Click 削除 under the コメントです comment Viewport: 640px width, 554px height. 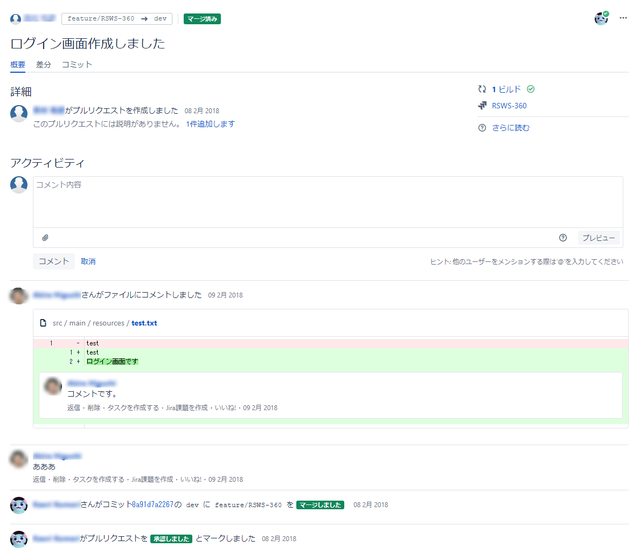tap(93, 407)
